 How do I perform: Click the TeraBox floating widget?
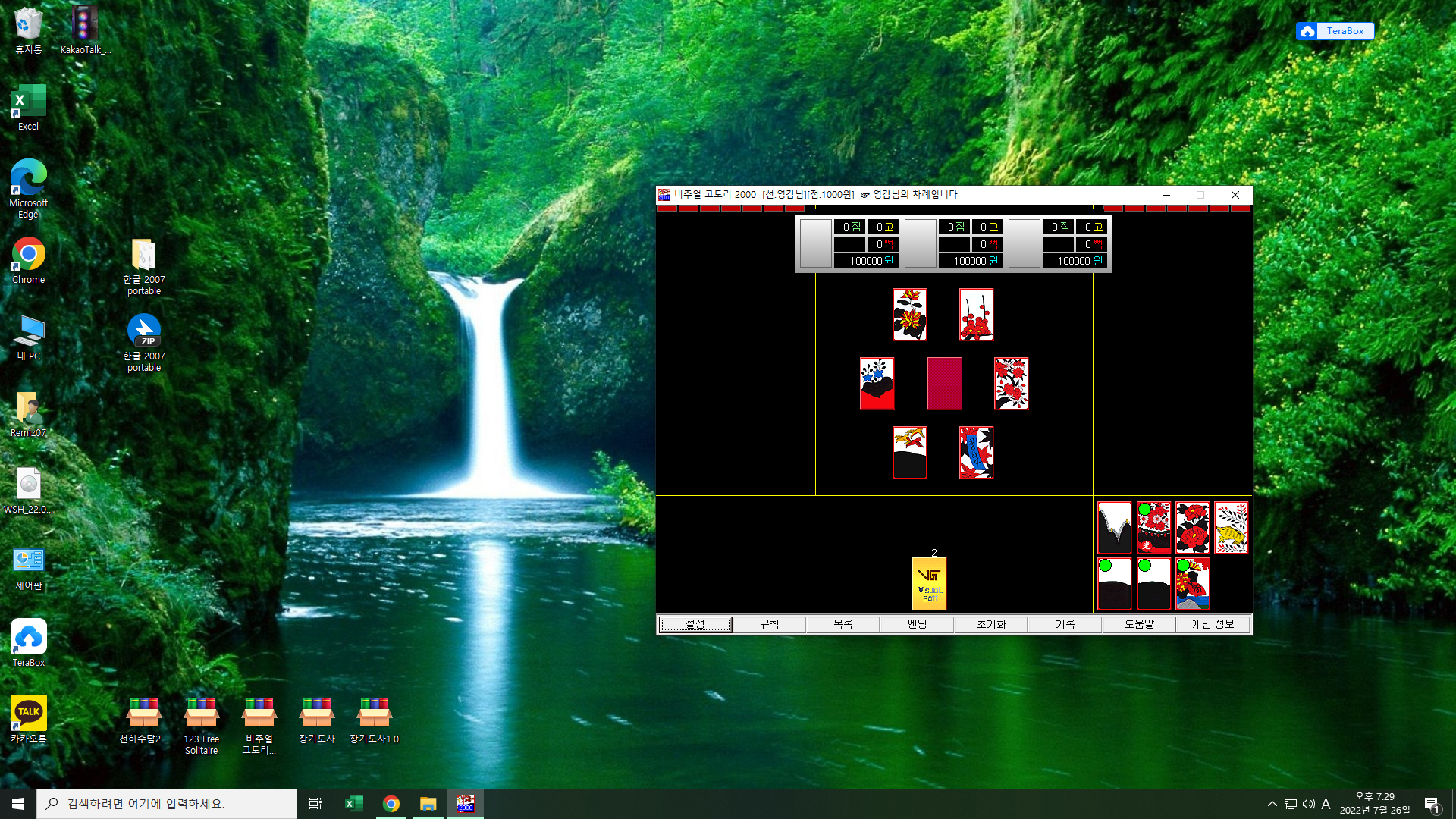(x=1335, y=31)
